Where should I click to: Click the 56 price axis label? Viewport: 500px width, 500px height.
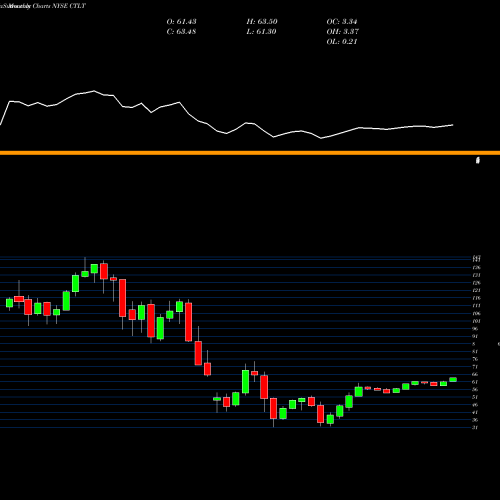pos(475,389)
